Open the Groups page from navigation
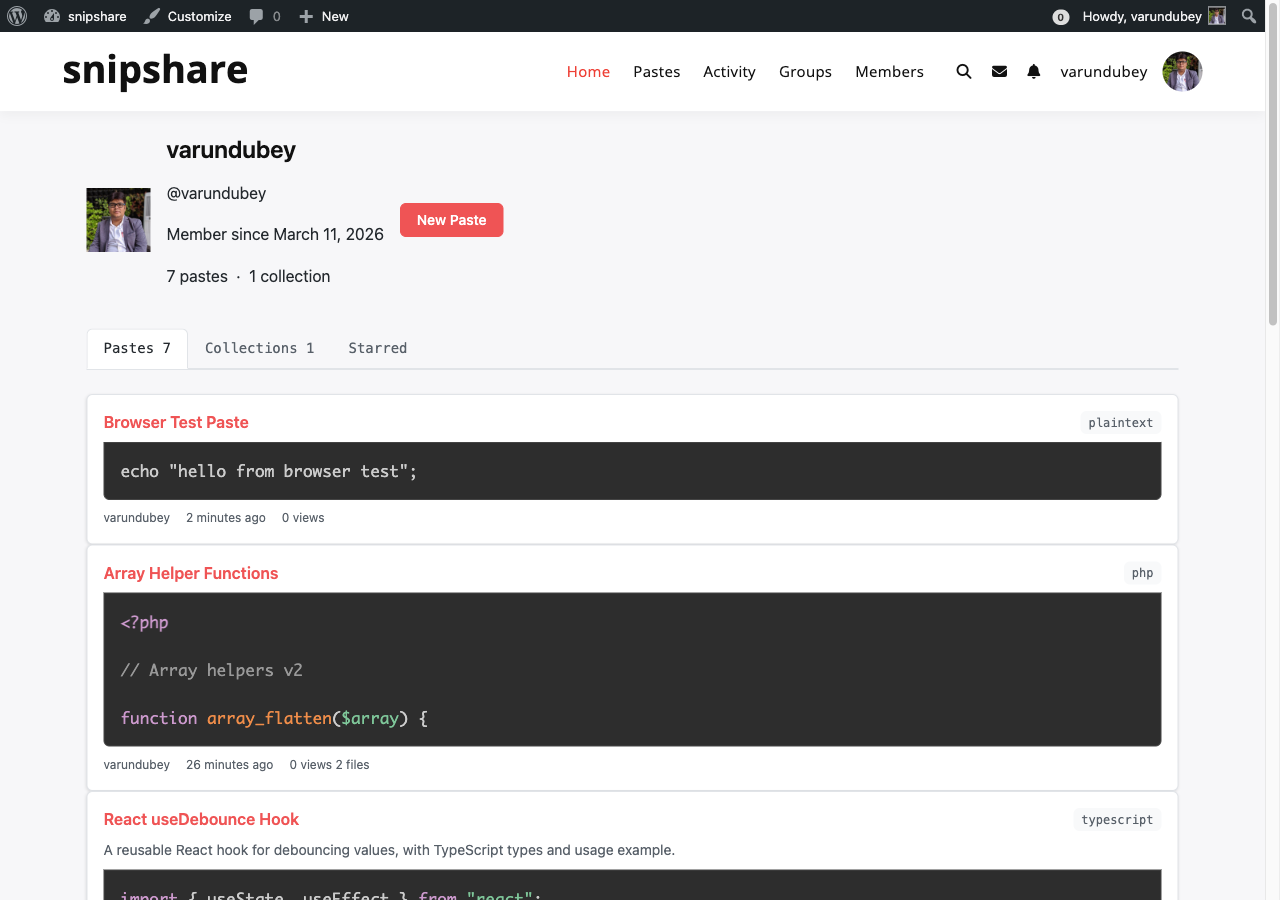This screenshot has width=1280, height=900. tap(805, 71)
